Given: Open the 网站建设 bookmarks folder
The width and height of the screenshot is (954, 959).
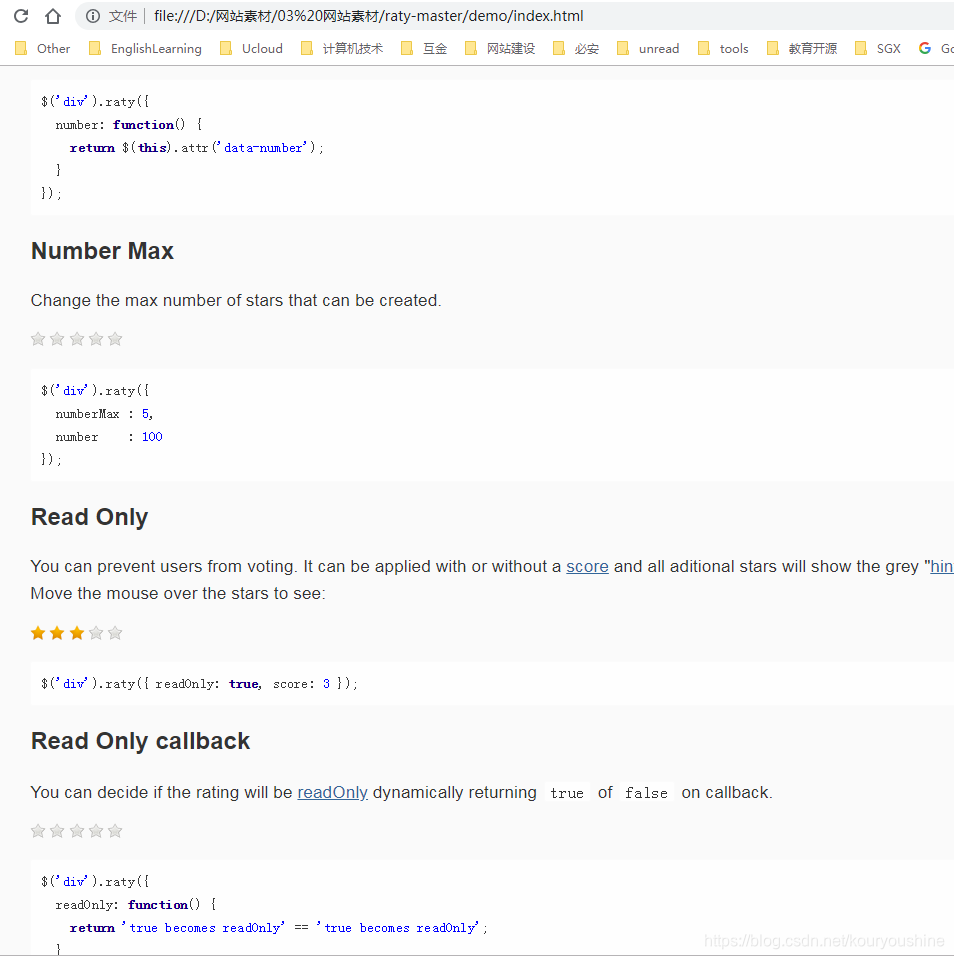Looking at the screenshot, I should pos(500,48).
